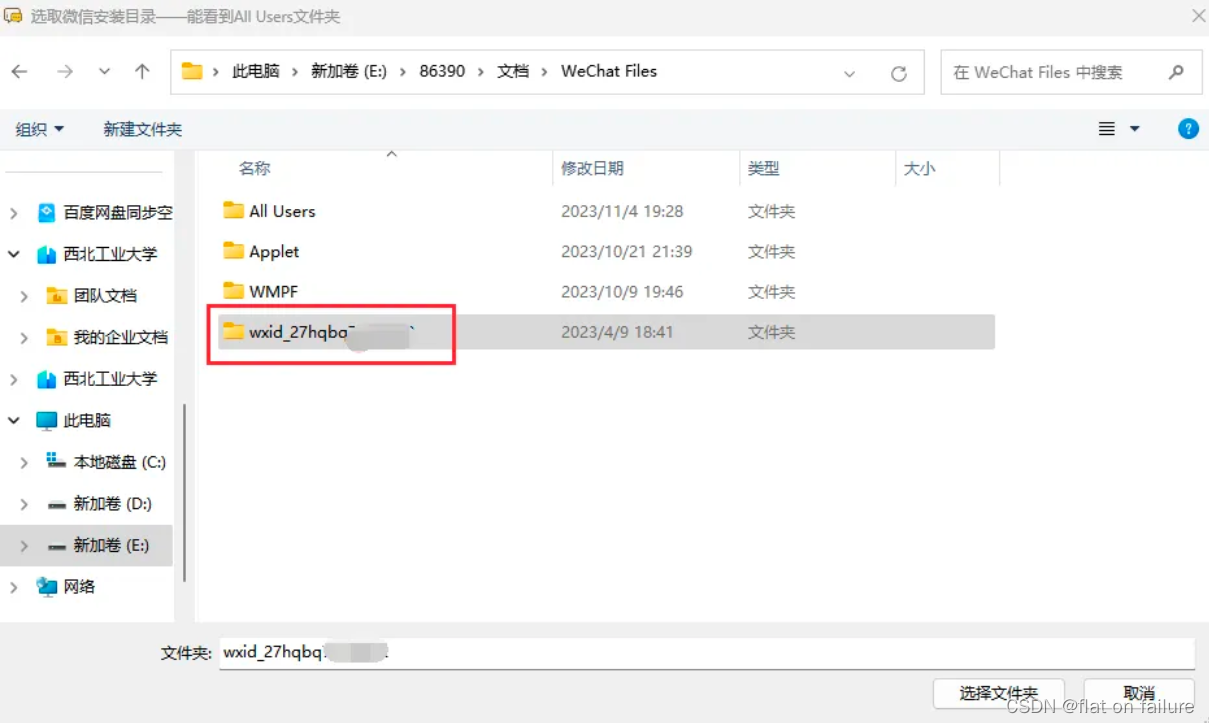Click date 2023/4/9 18:41
Screen dimensions: 1209x723
pos(617,332)
